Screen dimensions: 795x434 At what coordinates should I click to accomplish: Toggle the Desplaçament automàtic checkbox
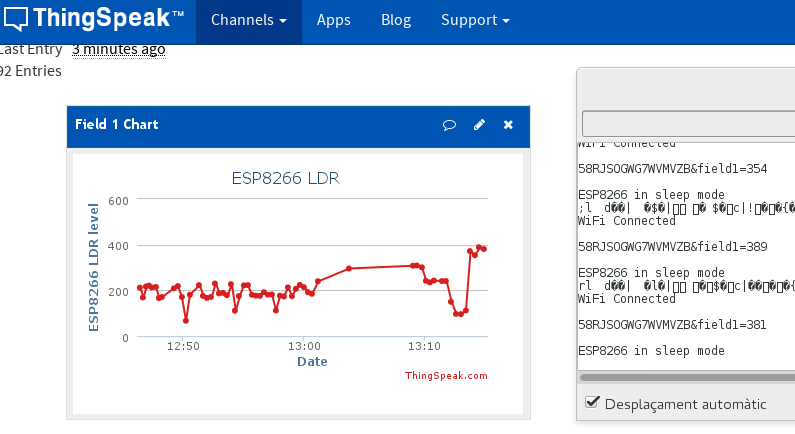point(592,402)
